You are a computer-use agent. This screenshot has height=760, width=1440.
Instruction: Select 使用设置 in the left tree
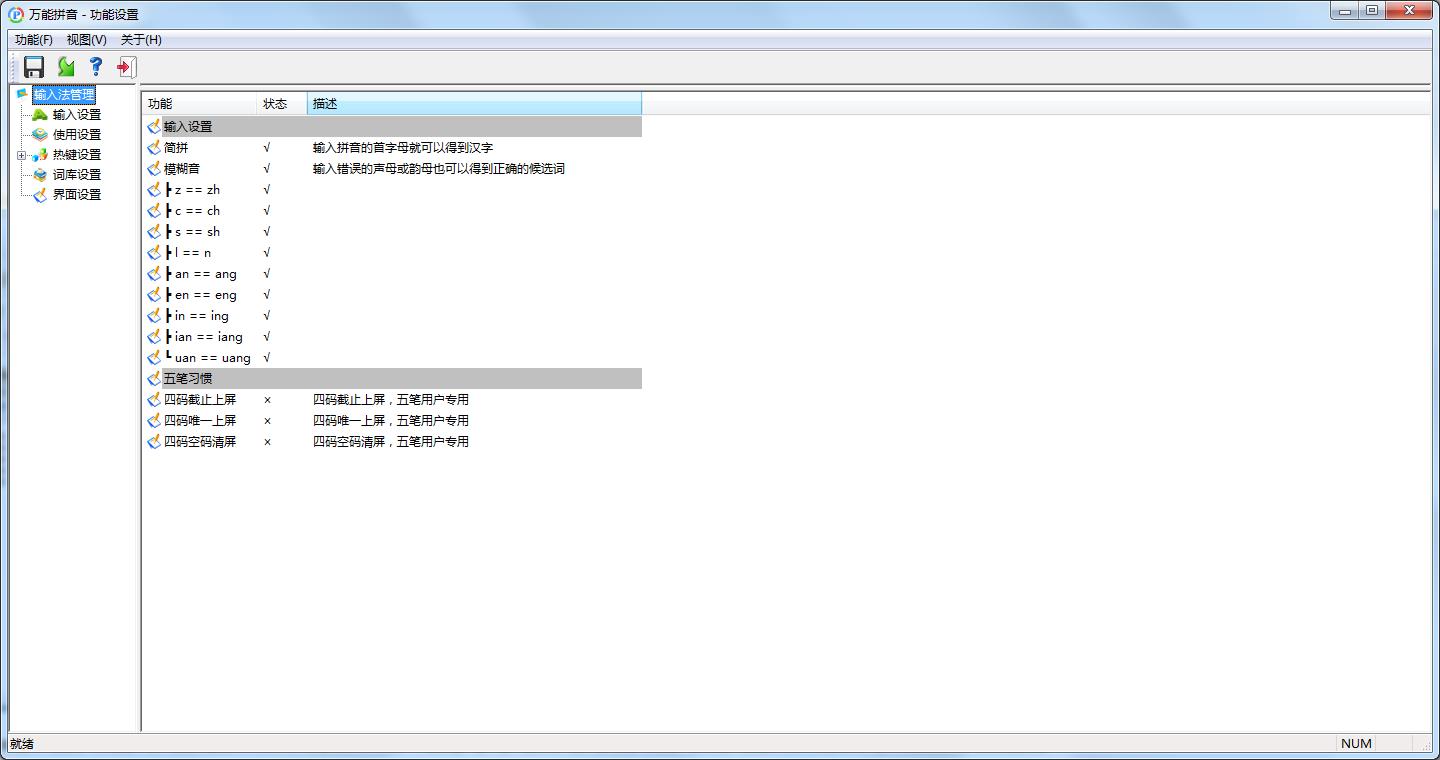[77, 135]
